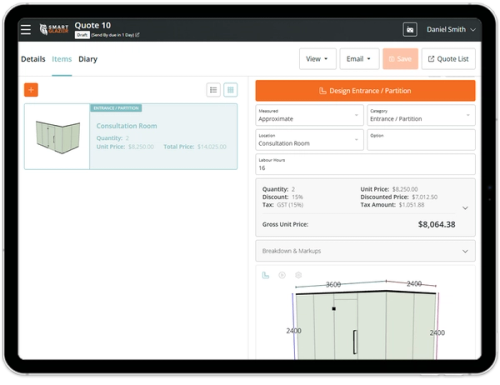Open the Location dropdown set to Consultation Room
Screen dimensions: 500x385
[309, 140]
